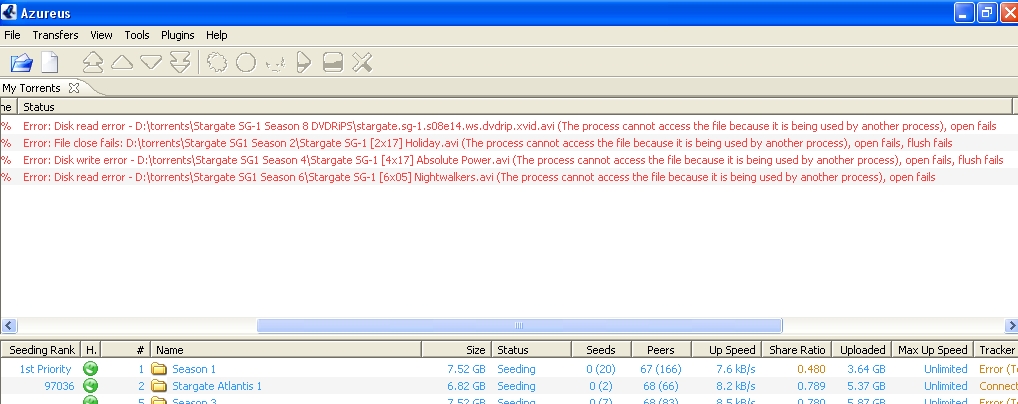Click the plain circle toolbar icon
The height and width of the screenshot is (404, 1018).
coord(245,62)
